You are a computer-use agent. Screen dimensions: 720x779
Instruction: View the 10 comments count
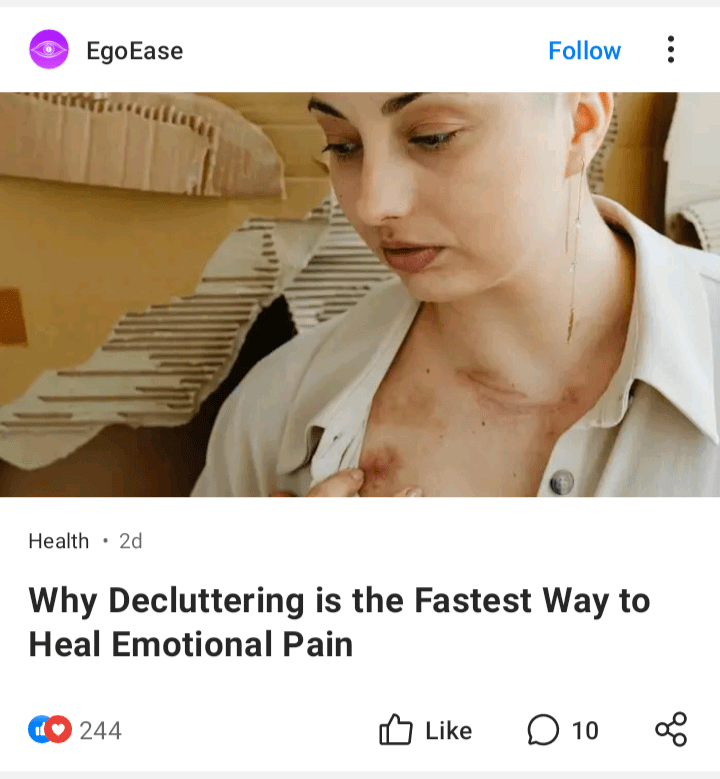pyautogui.click(x=585, y=731)
